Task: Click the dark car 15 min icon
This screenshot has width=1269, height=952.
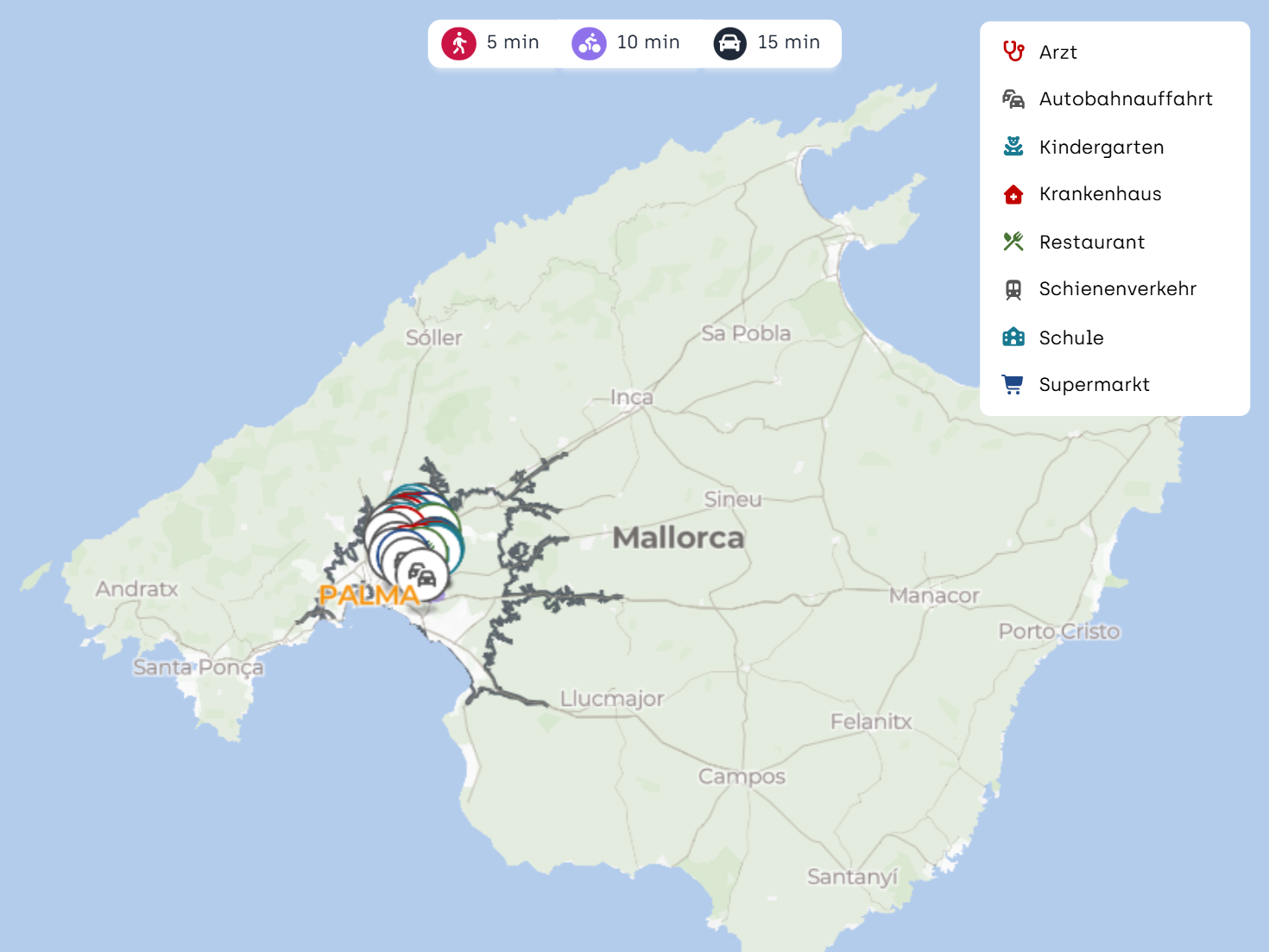Action: pyautogui.click(x=729, y=43)
